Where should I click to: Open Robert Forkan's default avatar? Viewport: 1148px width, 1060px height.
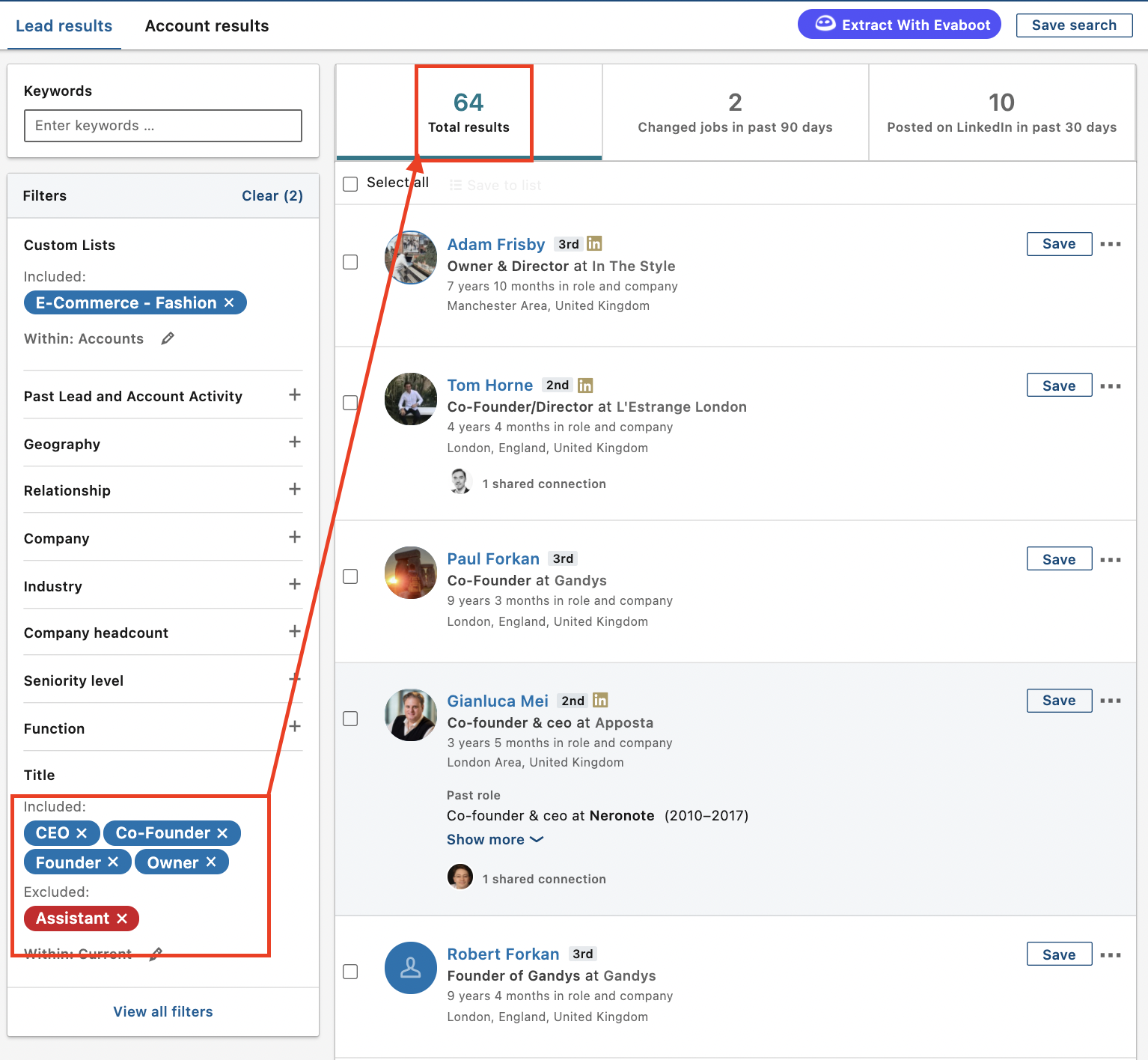tap(411, 968)
